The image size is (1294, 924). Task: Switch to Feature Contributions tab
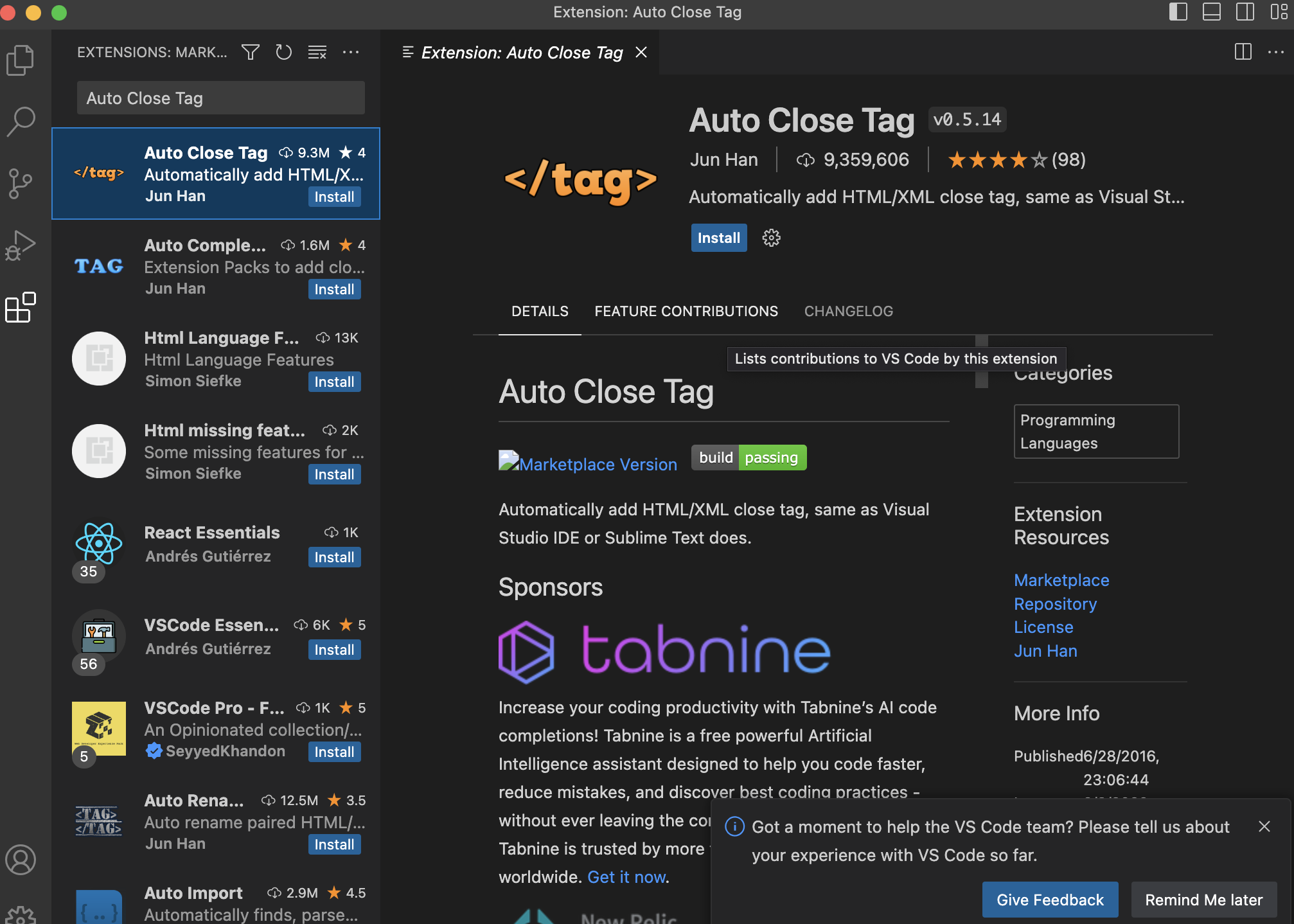click(686, 312)
